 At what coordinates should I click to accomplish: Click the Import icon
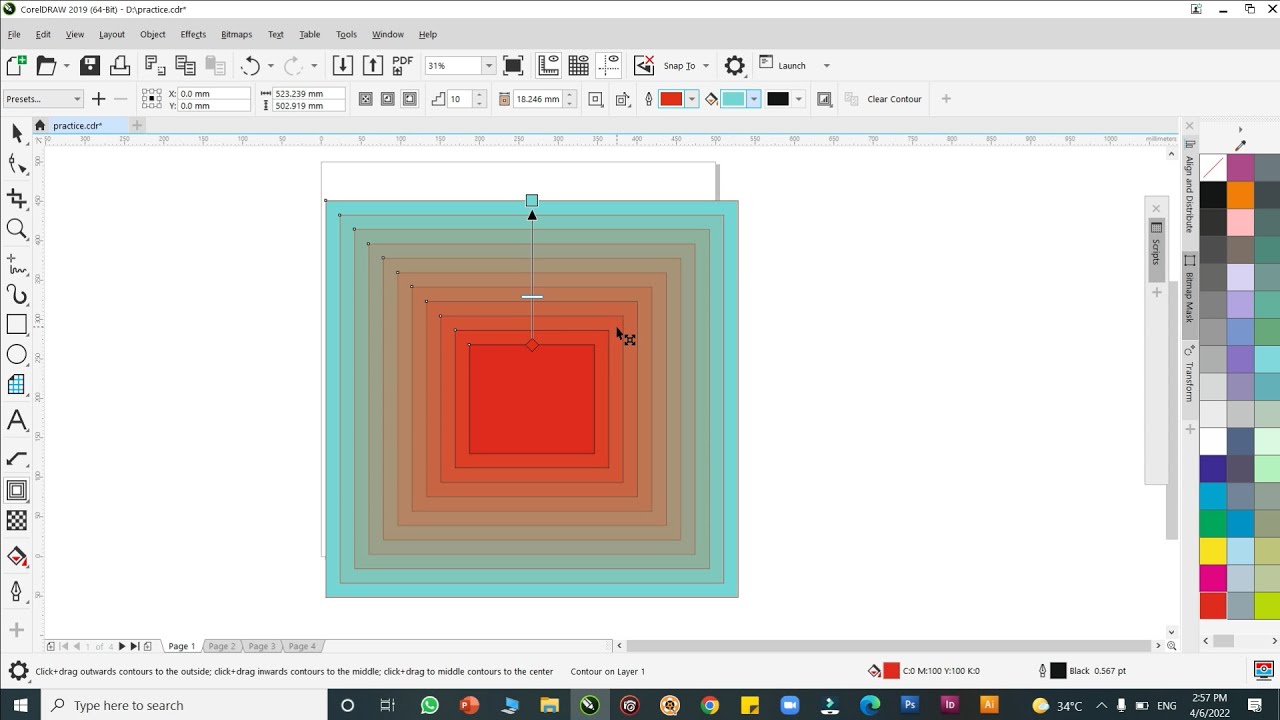[342, 66]
